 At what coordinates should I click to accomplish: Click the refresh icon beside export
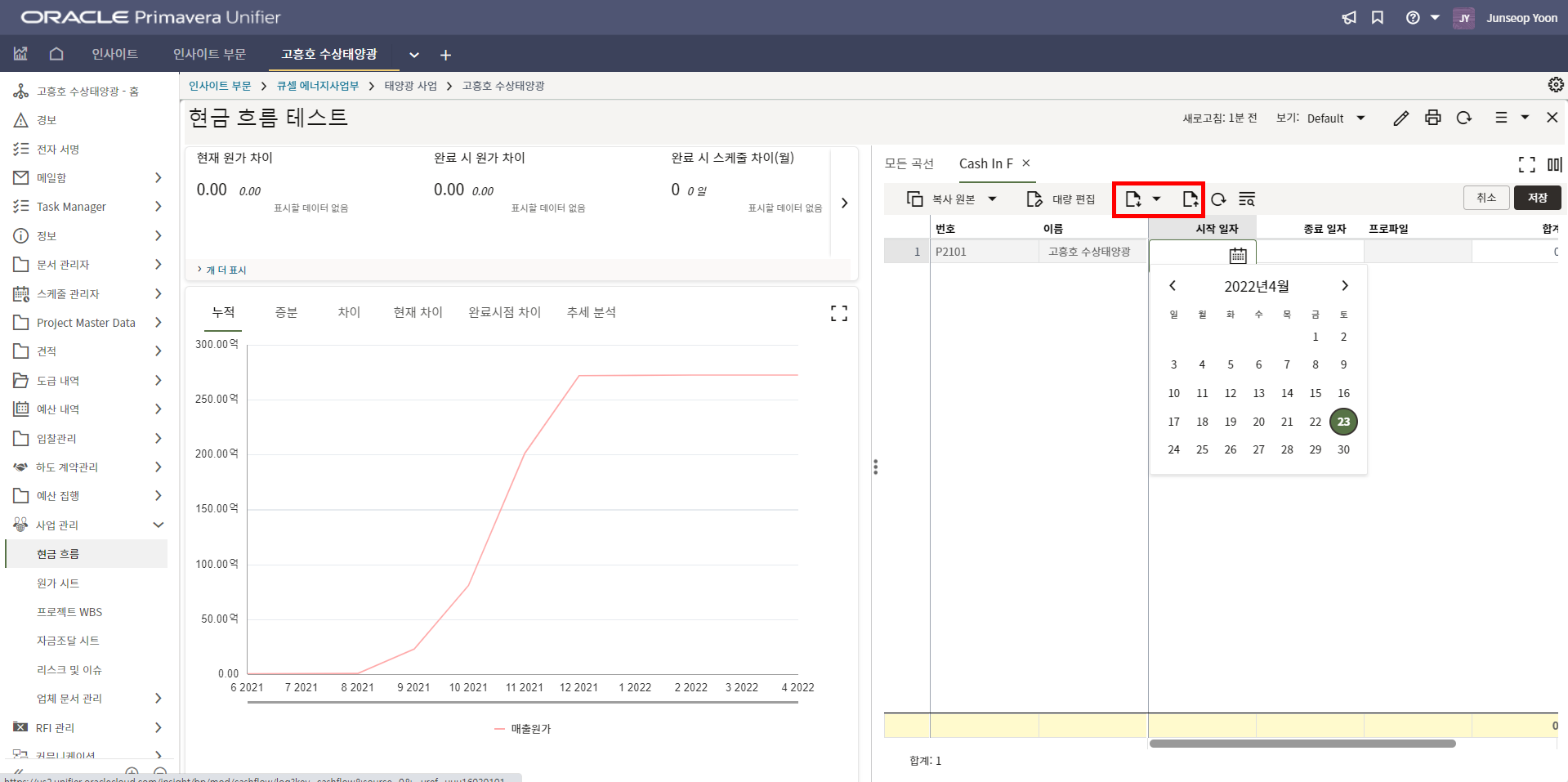pos(1218,199)
